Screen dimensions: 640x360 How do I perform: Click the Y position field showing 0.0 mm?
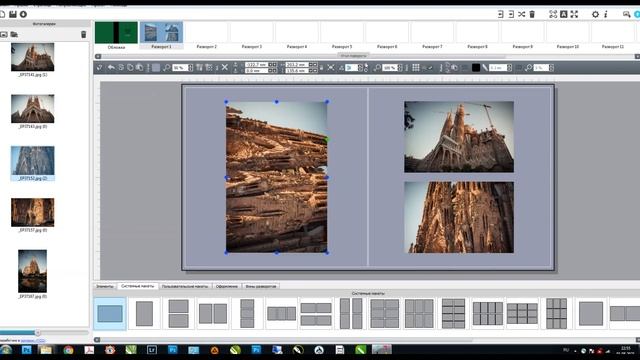click(x=257, y=71)
